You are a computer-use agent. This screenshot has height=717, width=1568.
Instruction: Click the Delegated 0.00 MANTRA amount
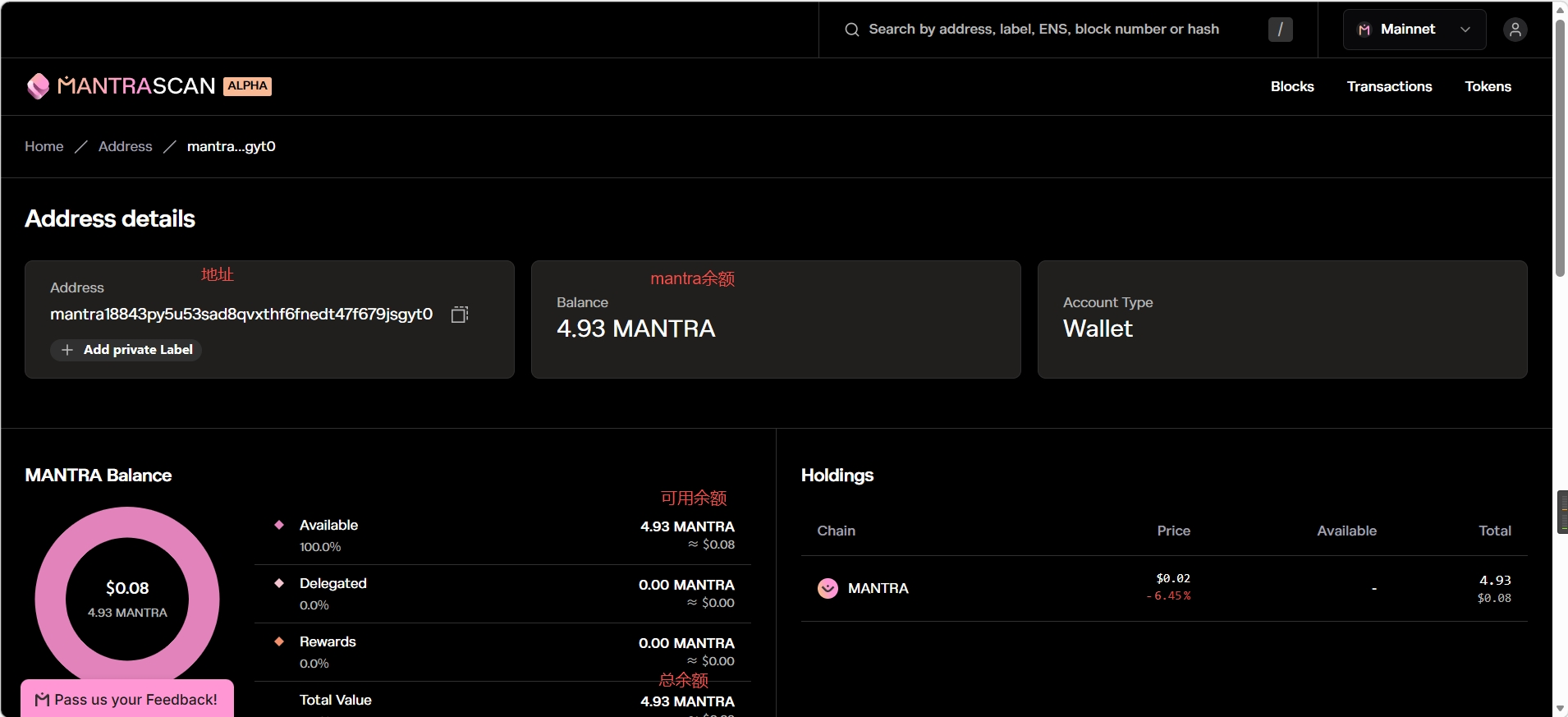click(x=686, y=585)
